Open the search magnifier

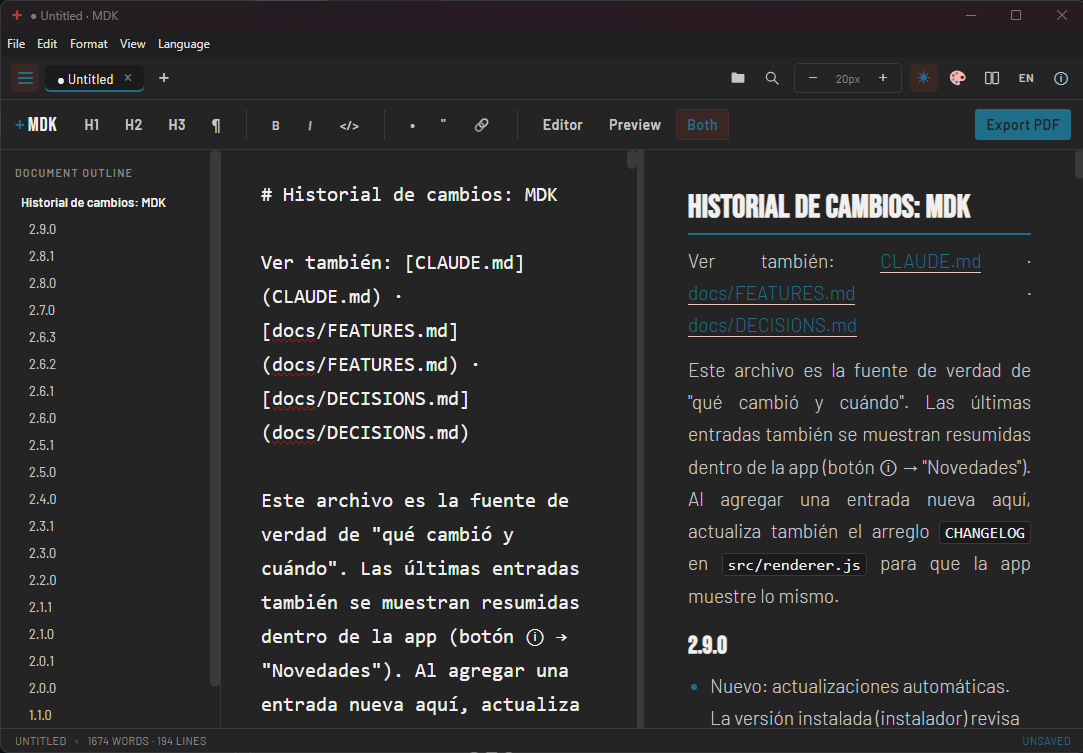772,78
